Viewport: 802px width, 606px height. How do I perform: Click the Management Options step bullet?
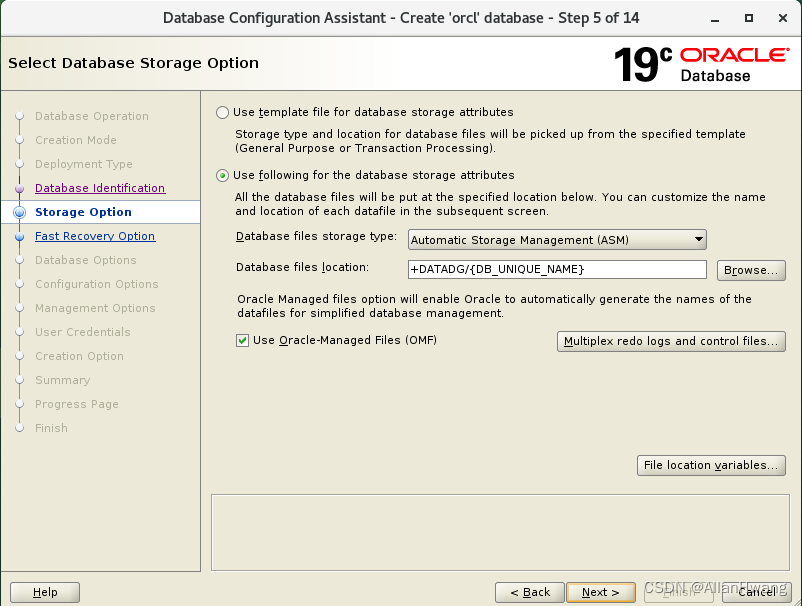(22, 308)
